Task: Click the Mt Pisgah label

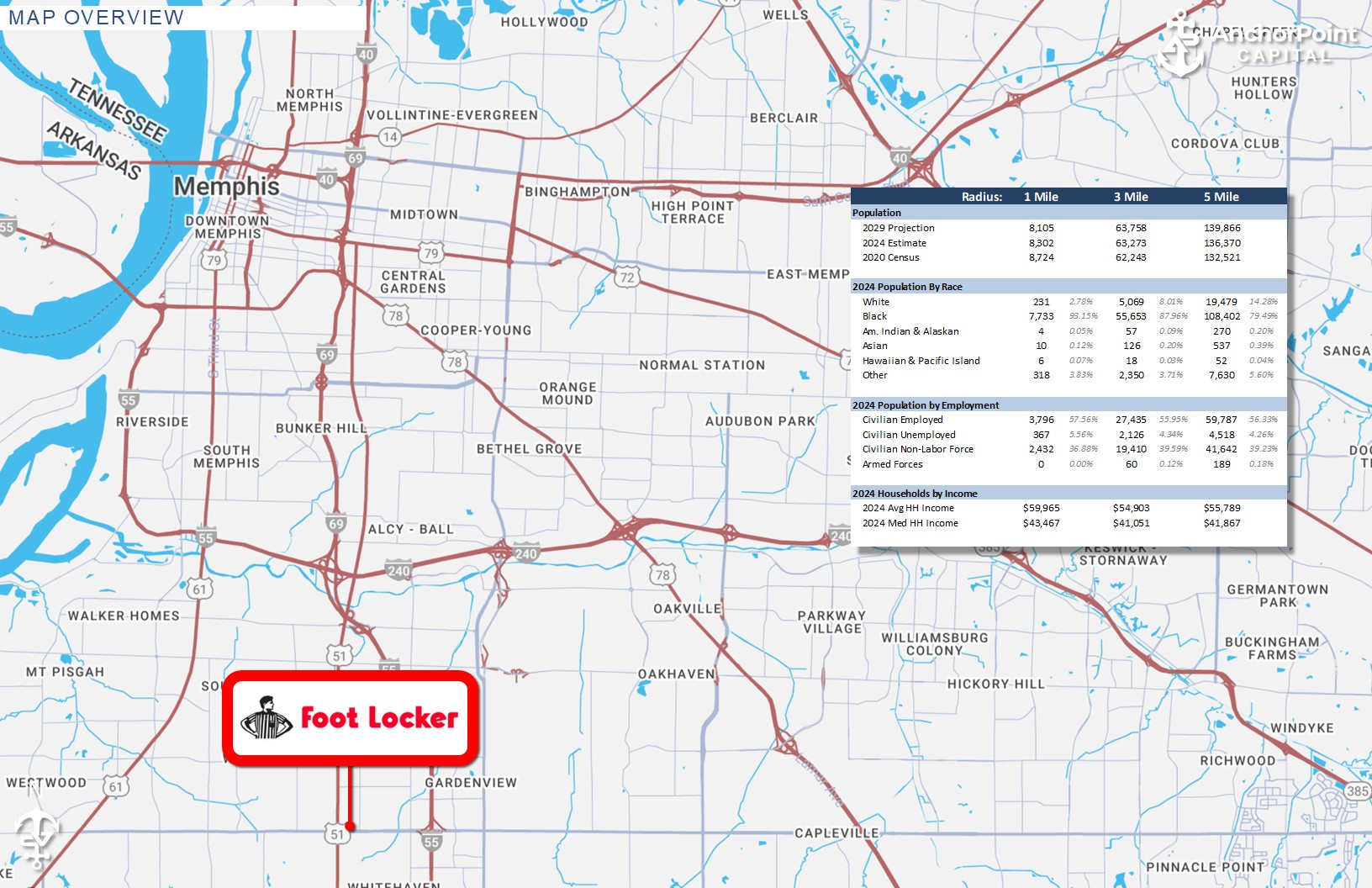Action: click(66, 672)
